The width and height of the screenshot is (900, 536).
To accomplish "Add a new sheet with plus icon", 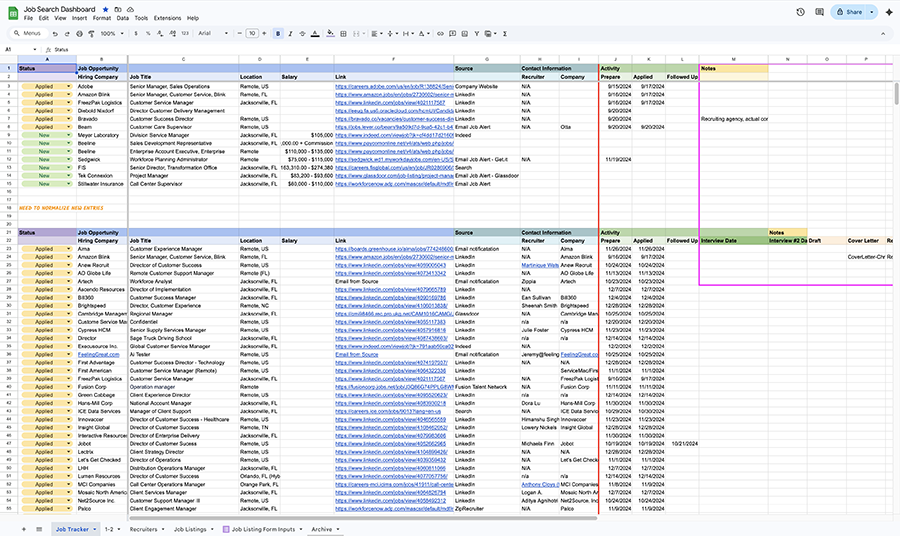I will [x=24, y=529].
